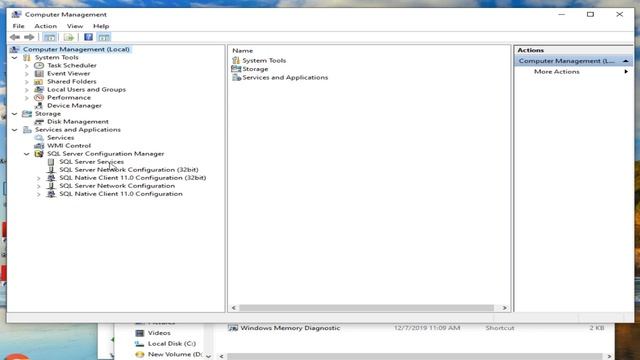Collapse Services and Applications tree node
Screen dimensions: 640x360
click(x=15, y=130)
